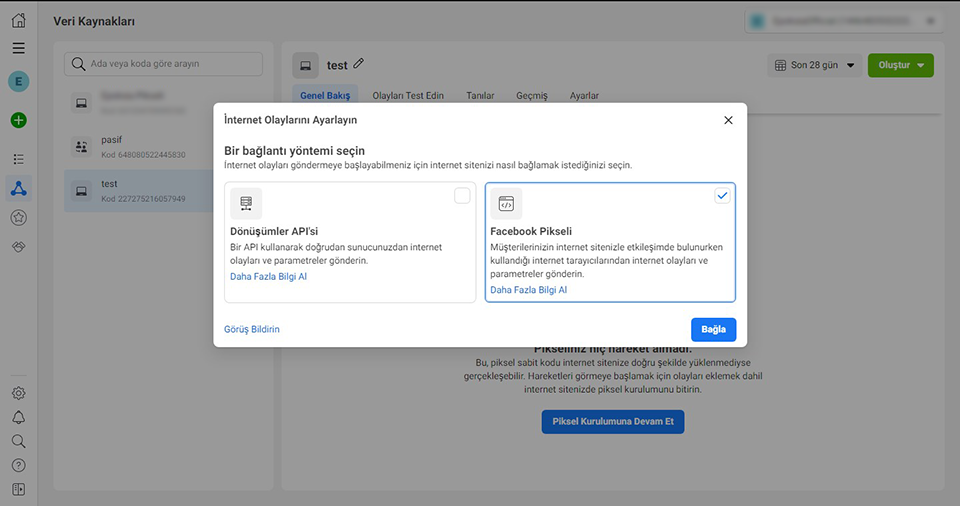Select the star icon in sidebar

click(x=19, y=217)
